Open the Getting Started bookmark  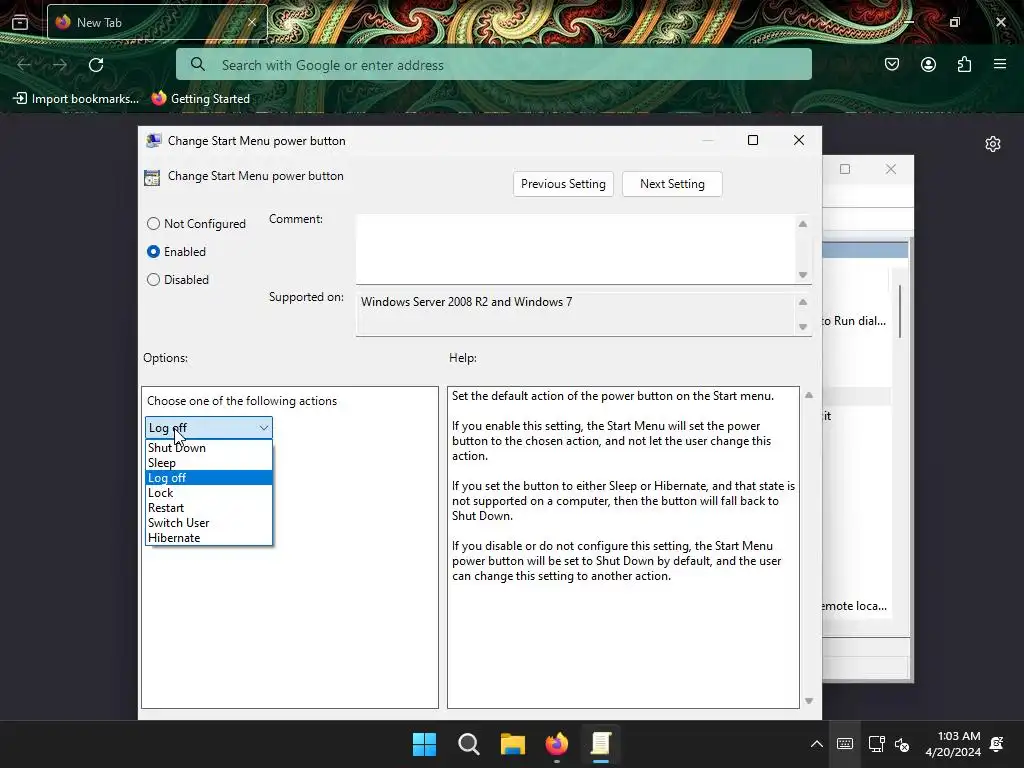coord(200,99)
